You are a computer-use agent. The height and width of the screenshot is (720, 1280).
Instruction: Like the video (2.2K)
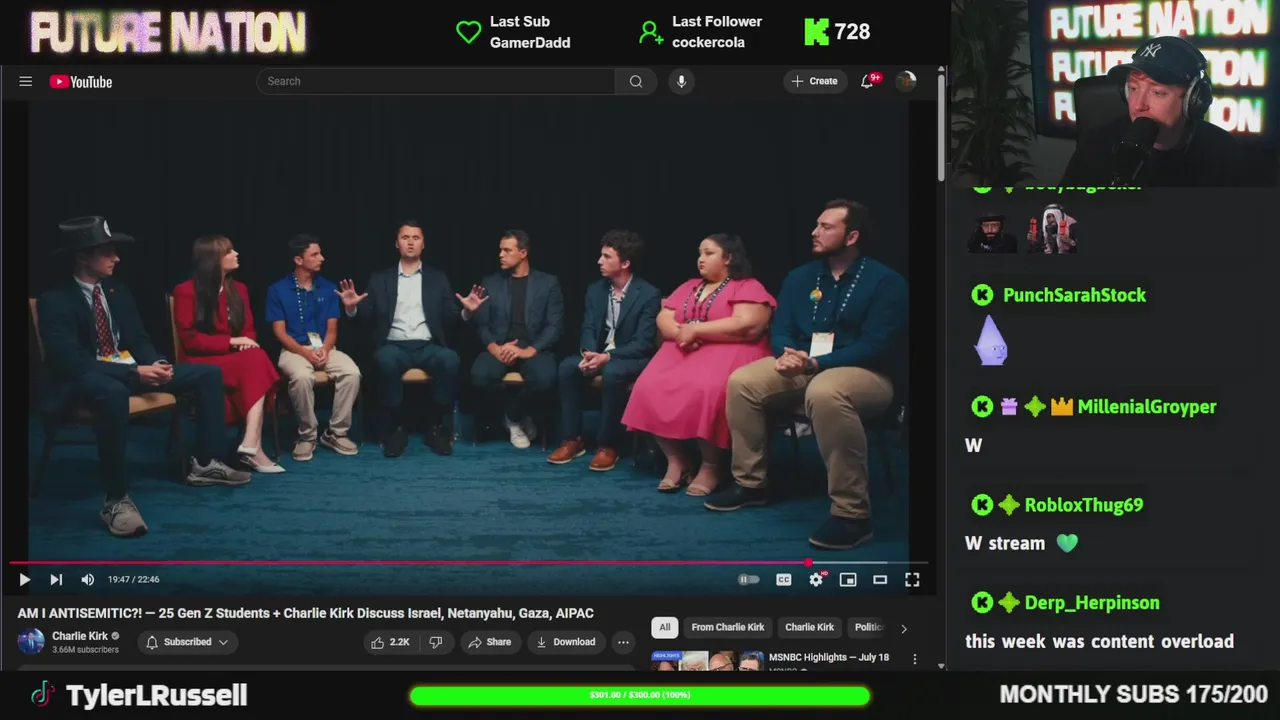[x=390, y=642]
